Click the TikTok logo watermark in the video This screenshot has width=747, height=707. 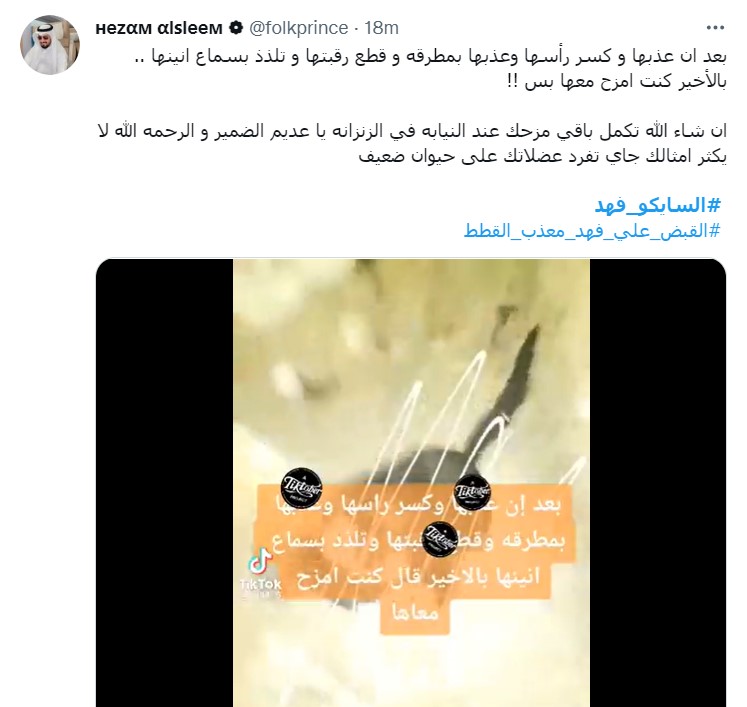(261, 561)
